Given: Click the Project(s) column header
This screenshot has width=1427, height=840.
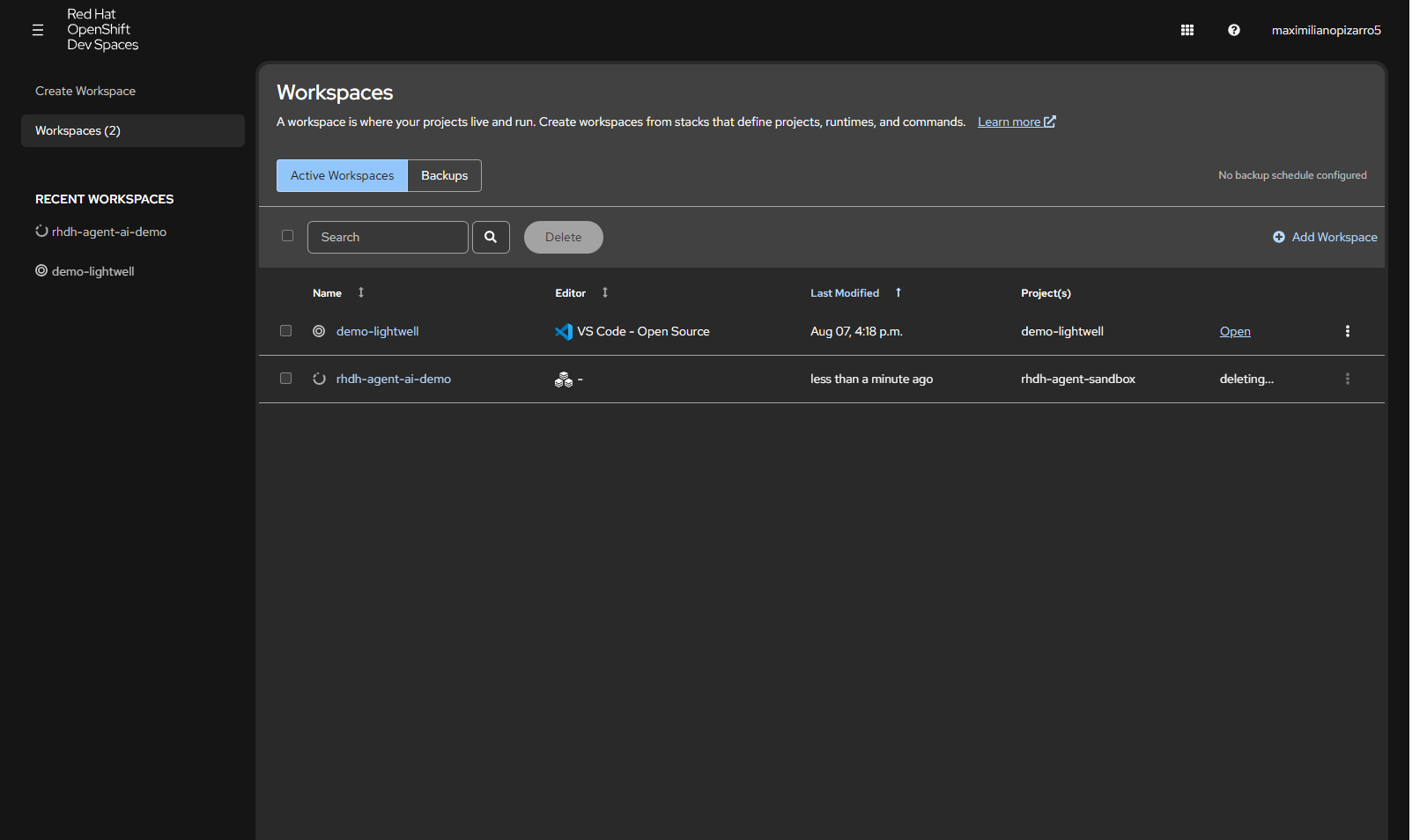Looking at the screenshot, I should (x=1046, y=293).
